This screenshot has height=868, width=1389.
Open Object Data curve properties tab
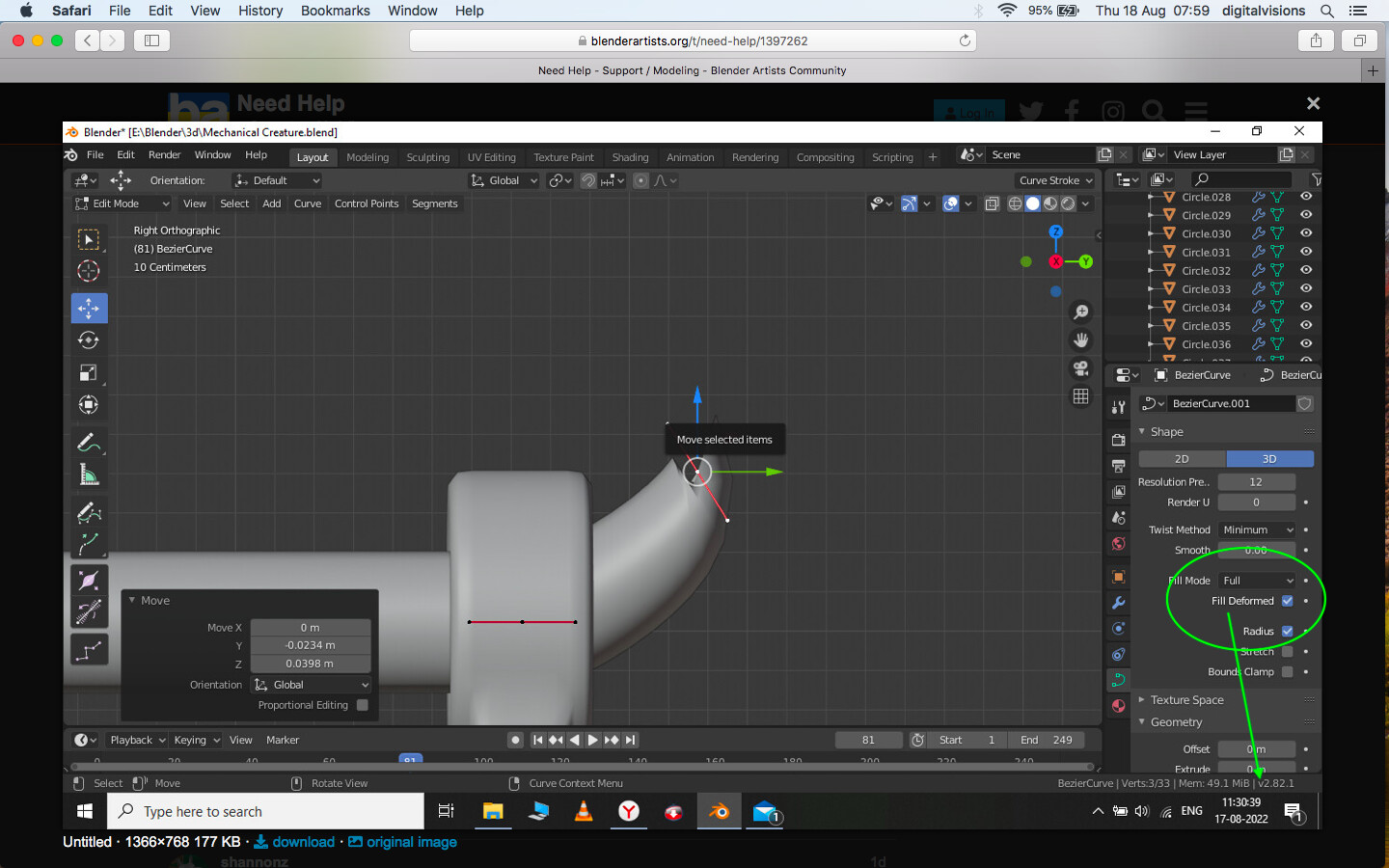coord(1118,680)
